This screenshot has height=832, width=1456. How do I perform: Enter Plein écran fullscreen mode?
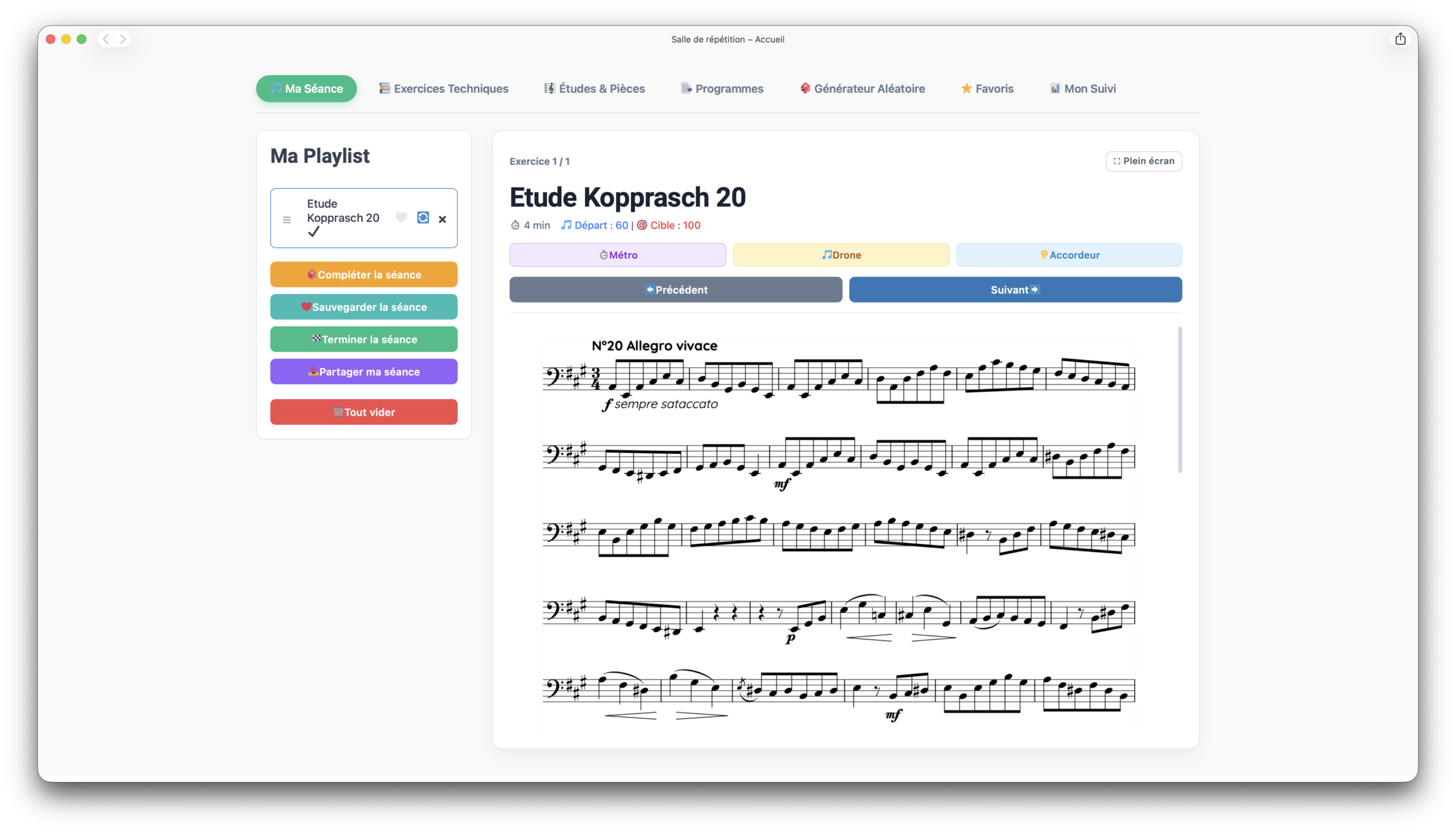1143,161
